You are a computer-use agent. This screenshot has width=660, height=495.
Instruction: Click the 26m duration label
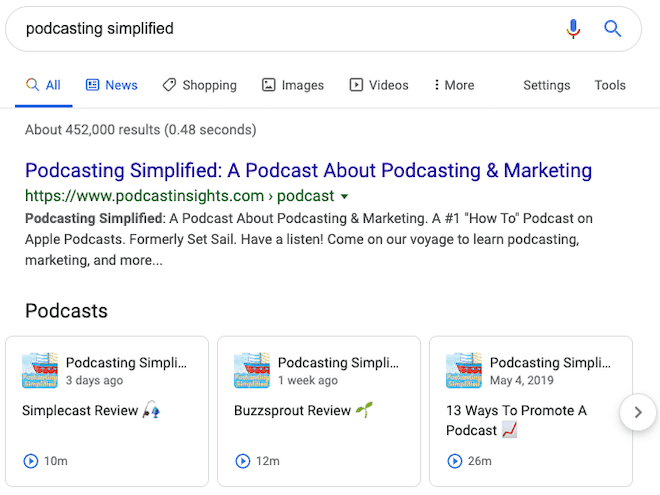point(480,461)
